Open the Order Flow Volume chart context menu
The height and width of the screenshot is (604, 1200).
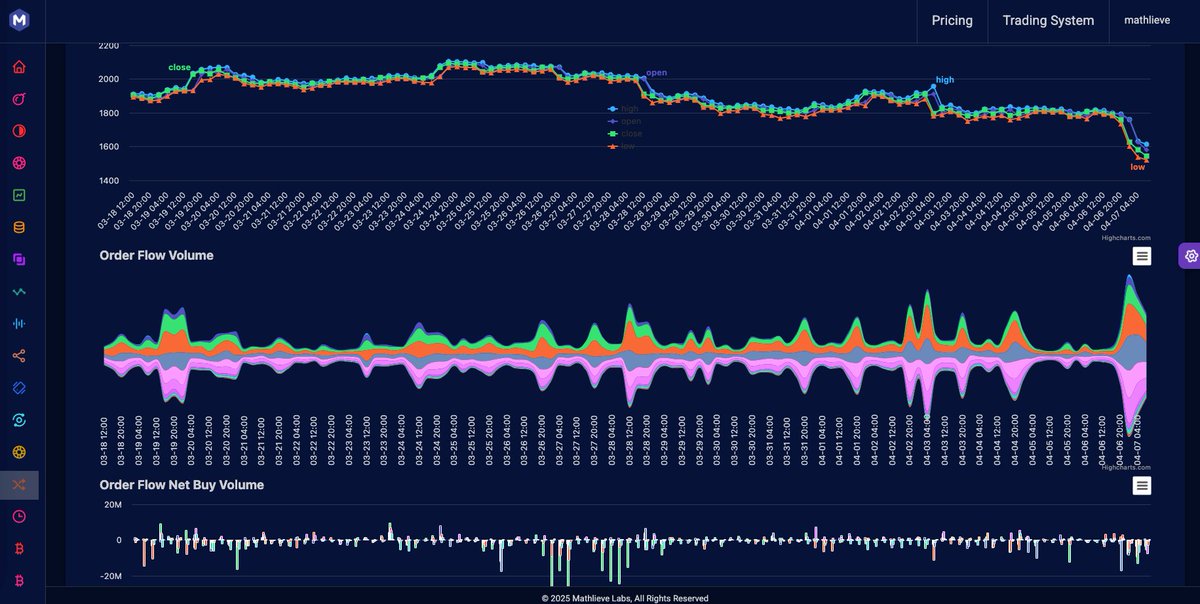tap(1140, 256)
